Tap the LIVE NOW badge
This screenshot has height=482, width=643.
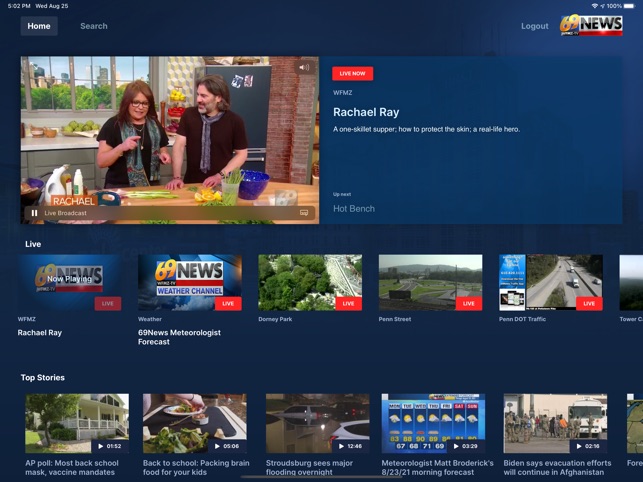[x=352, y=73]
